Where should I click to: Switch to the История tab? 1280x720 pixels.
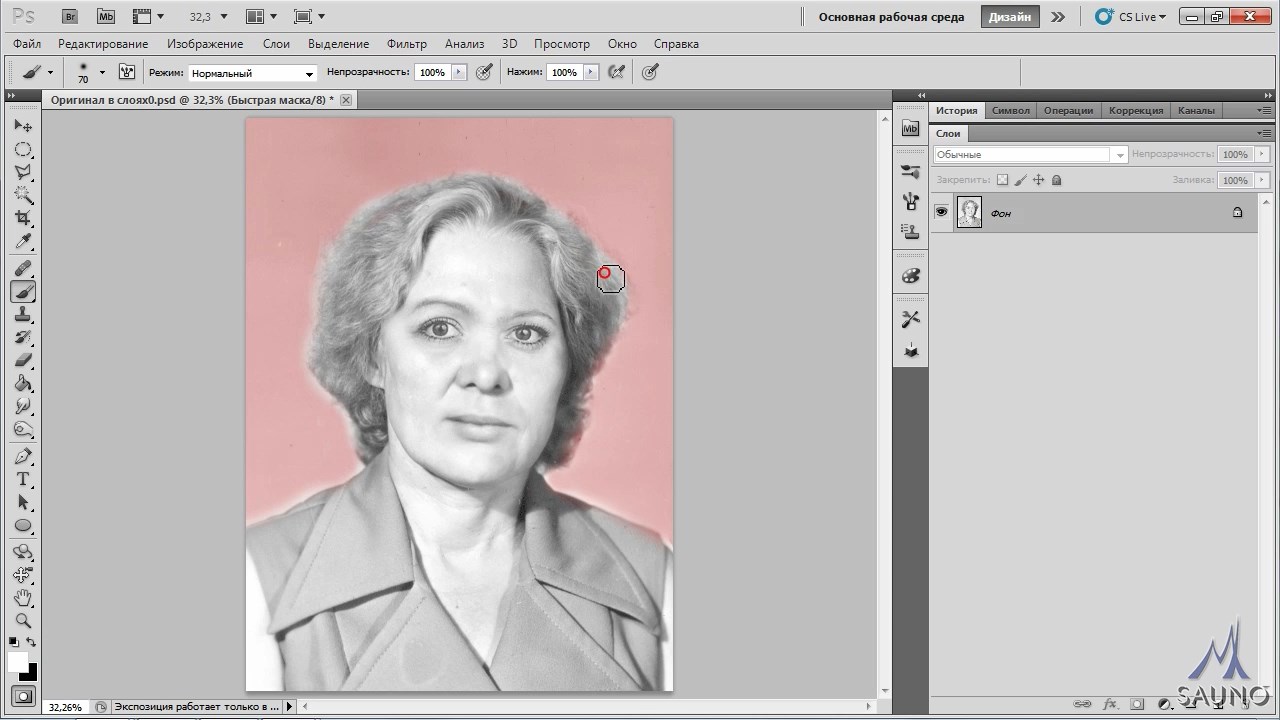pyautogui.click(x=956, y=110)
